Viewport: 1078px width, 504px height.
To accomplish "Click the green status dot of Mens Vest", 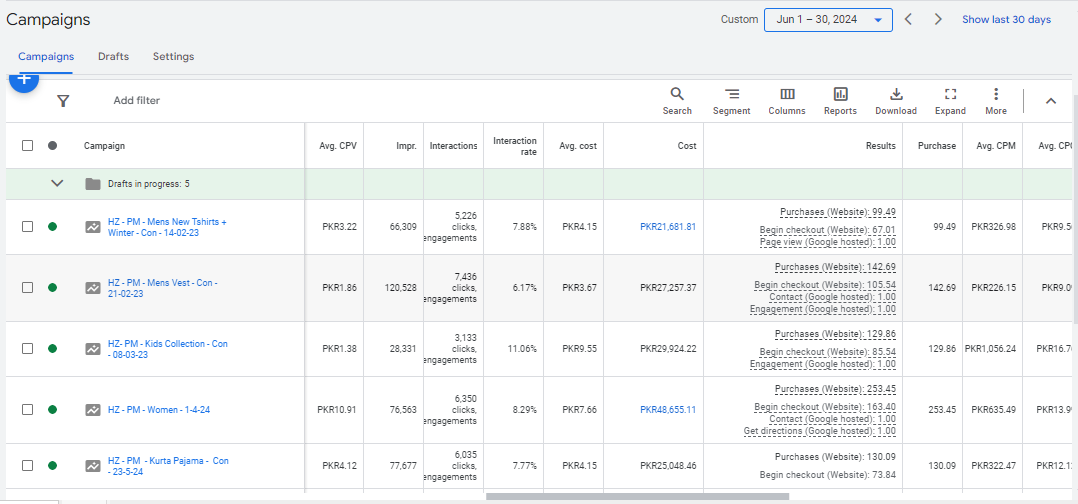I will pos(52,288).
